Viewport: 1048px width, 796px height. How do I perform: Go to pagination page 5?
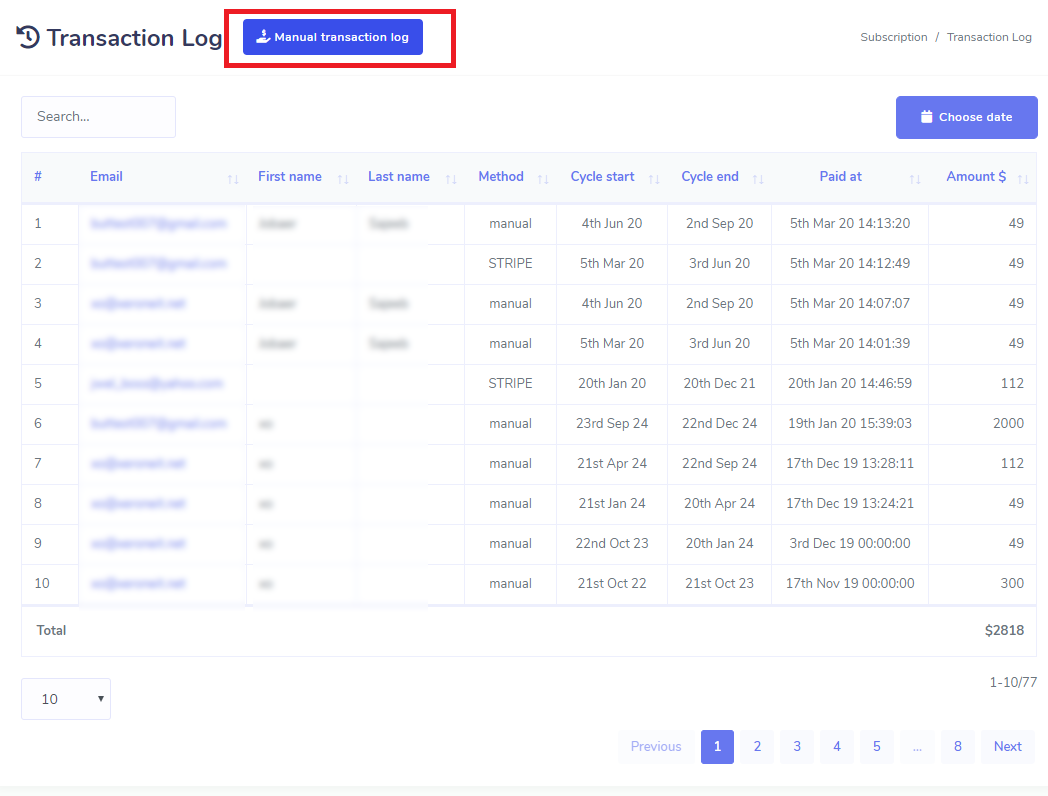click(x=876, y=747)
